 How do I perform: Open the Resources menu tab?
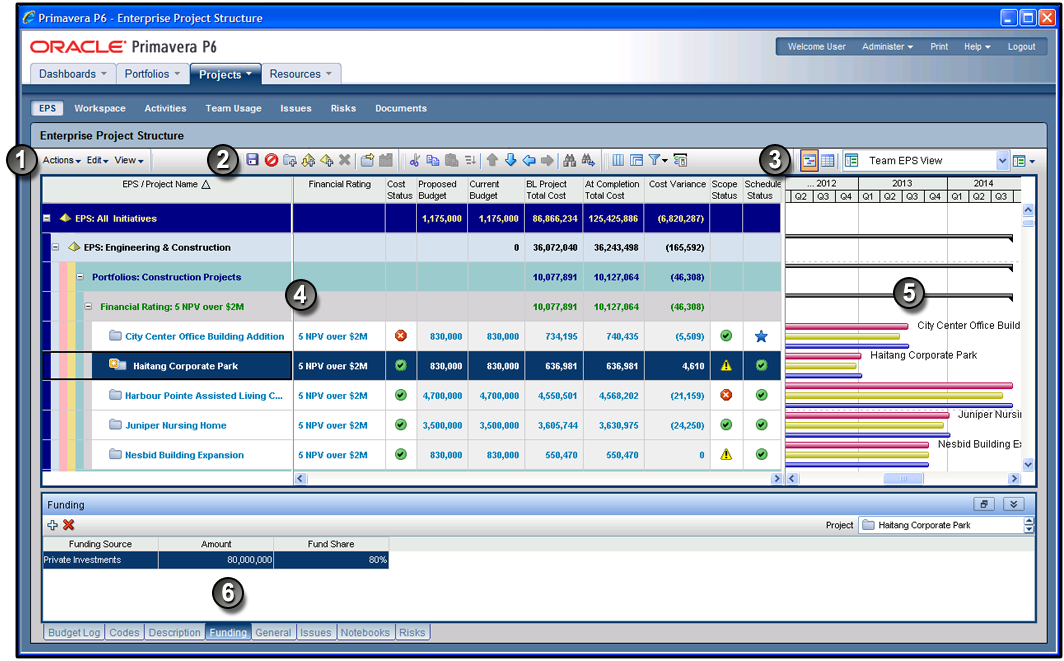301,74
